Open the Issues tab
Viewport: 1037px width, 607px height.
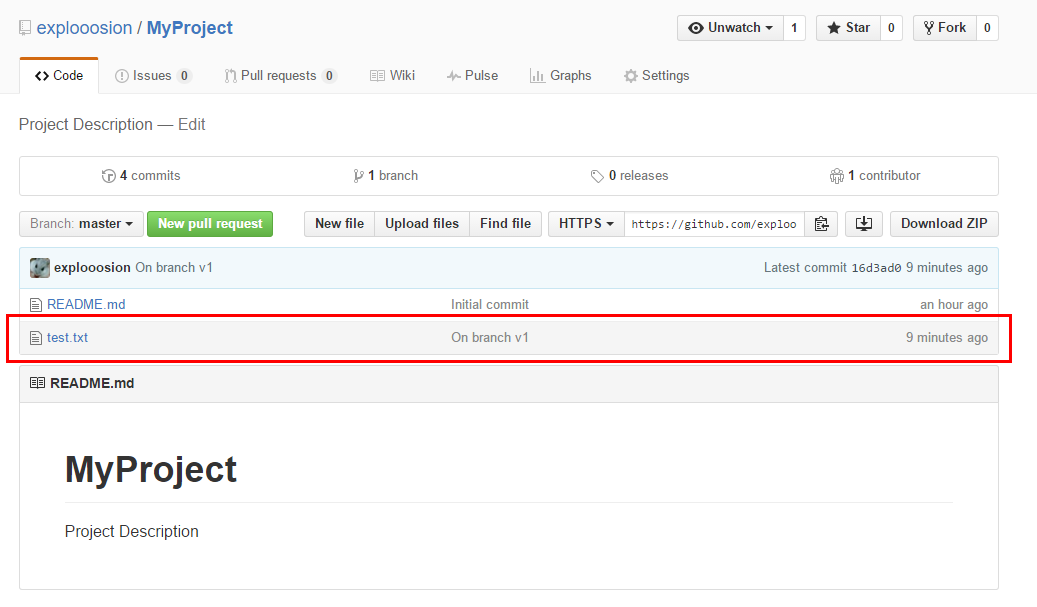point(153,76)
